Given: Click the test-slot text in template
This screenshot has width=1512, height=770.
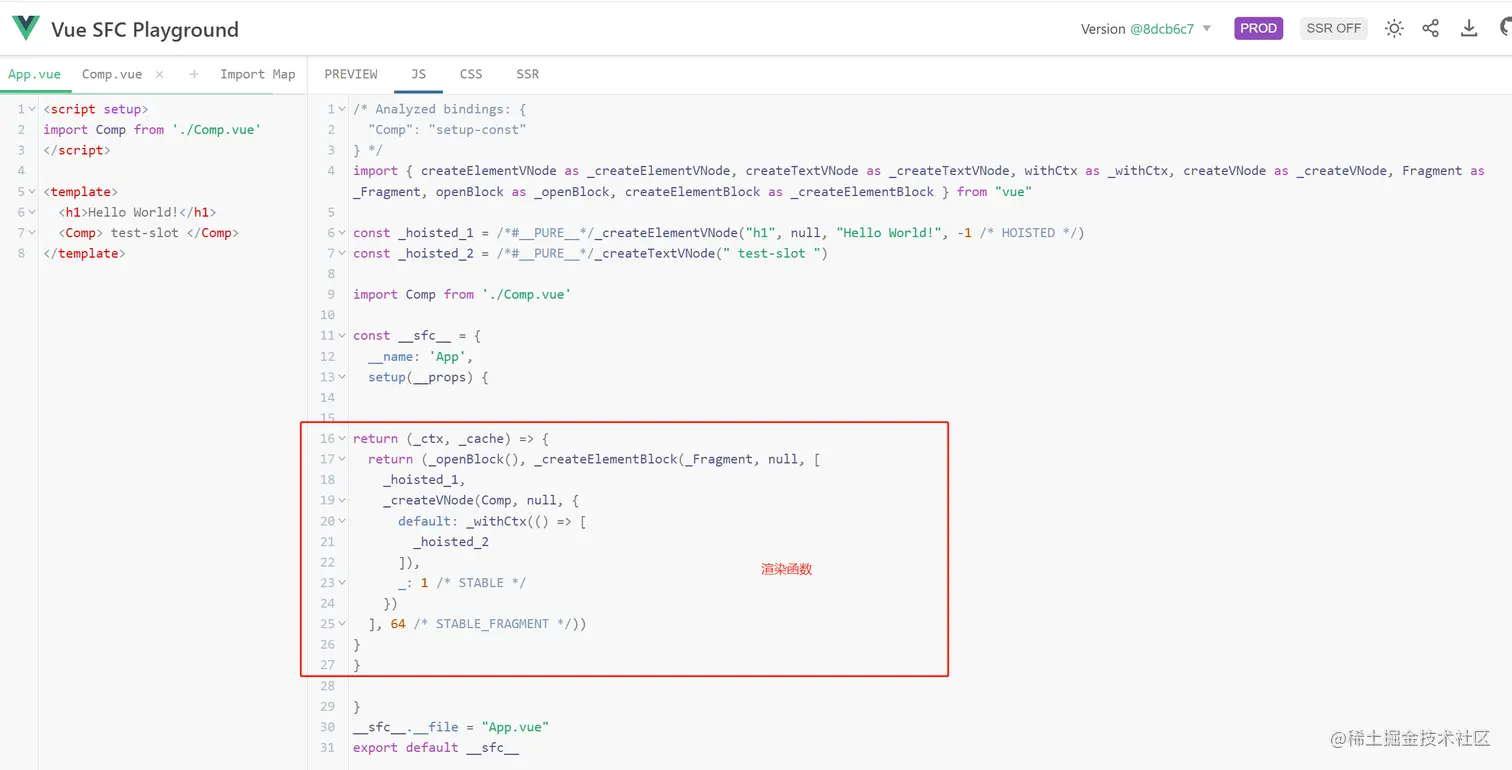Looking at the screenshot, I should click(x=144, y=233).
